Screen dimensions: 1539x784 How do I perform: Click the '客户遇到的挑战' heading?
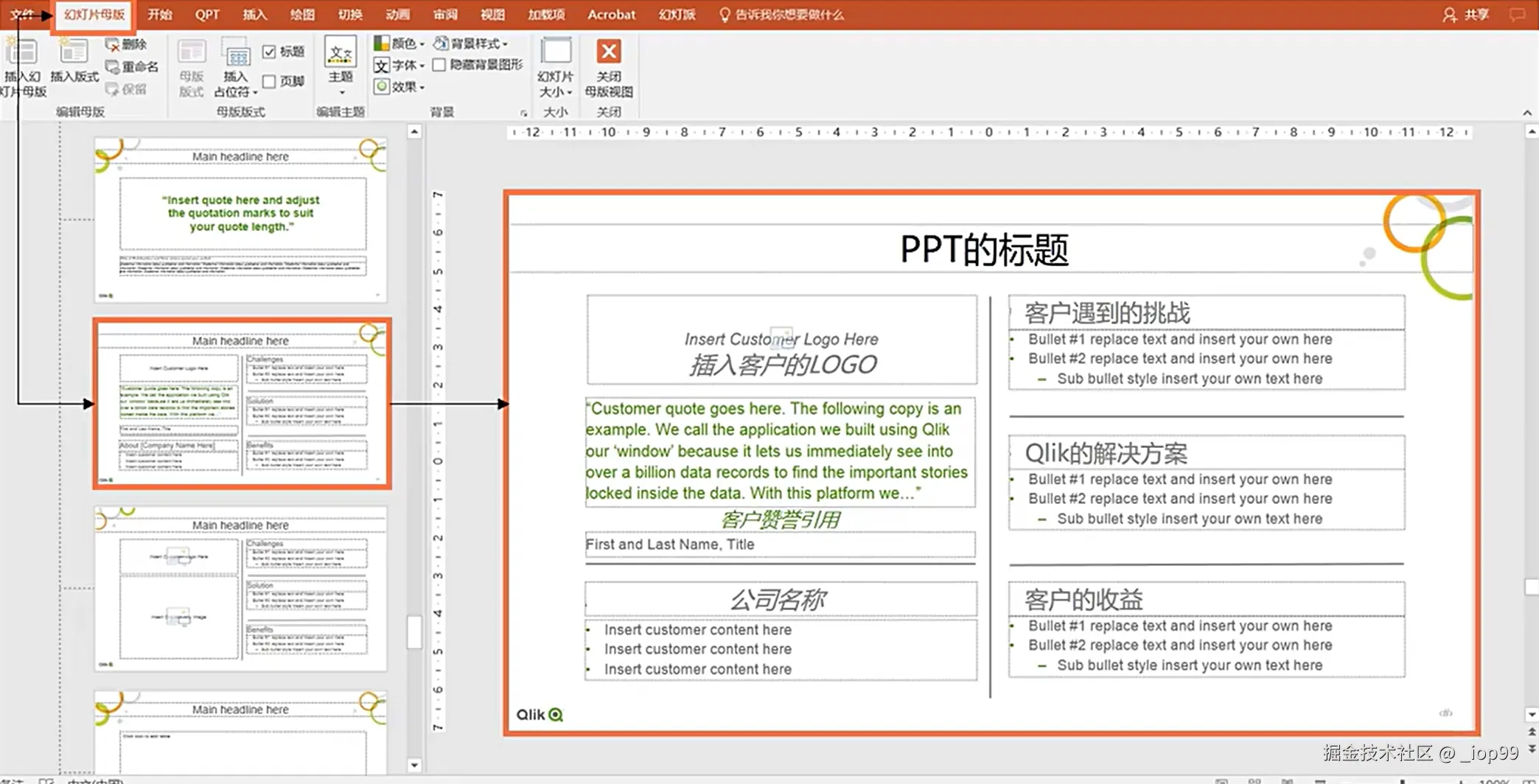click(x=1107, y=313)
